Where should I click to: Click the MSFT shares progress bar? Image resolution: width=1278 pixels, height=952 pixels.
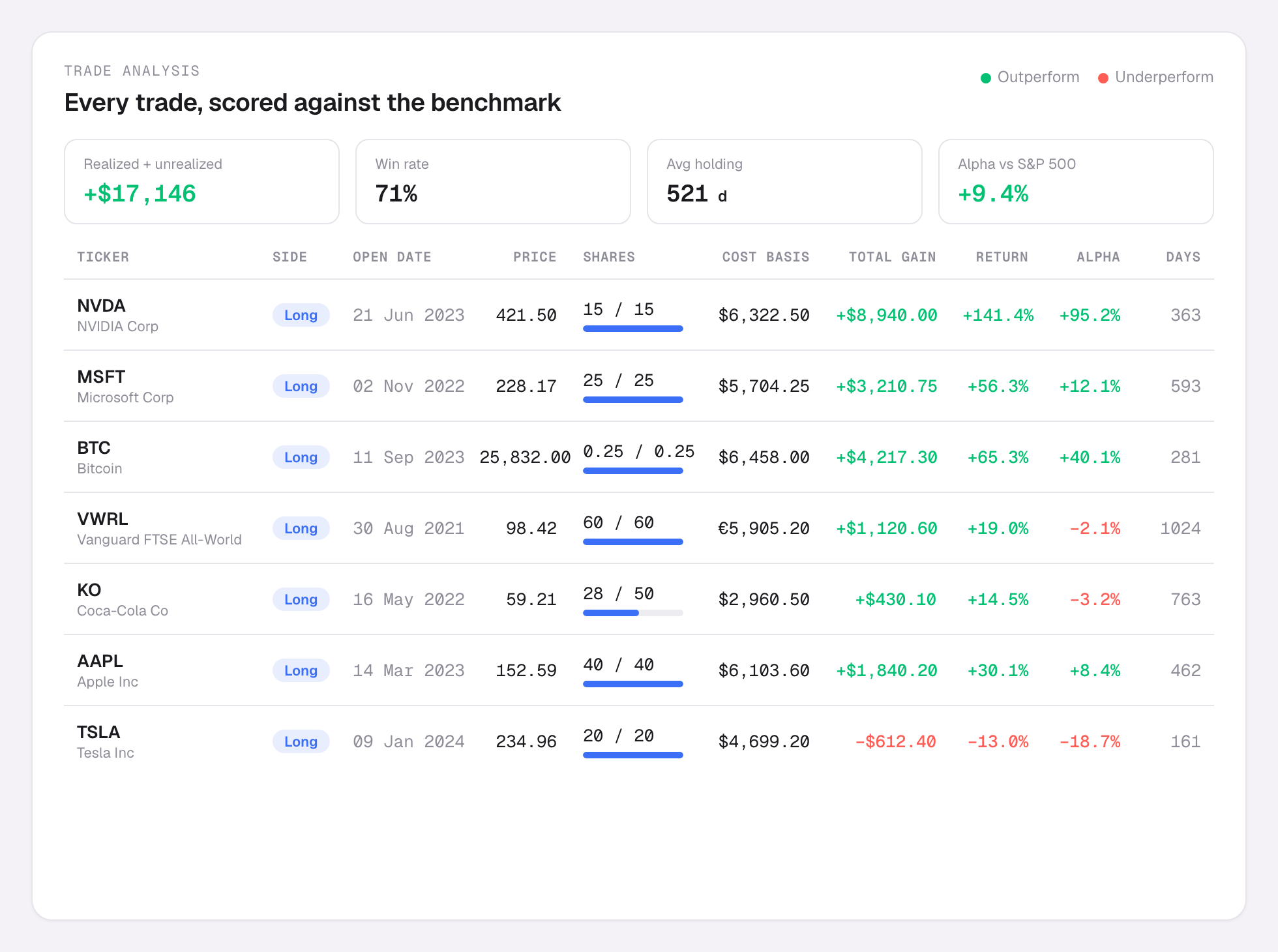click(633, 400)
